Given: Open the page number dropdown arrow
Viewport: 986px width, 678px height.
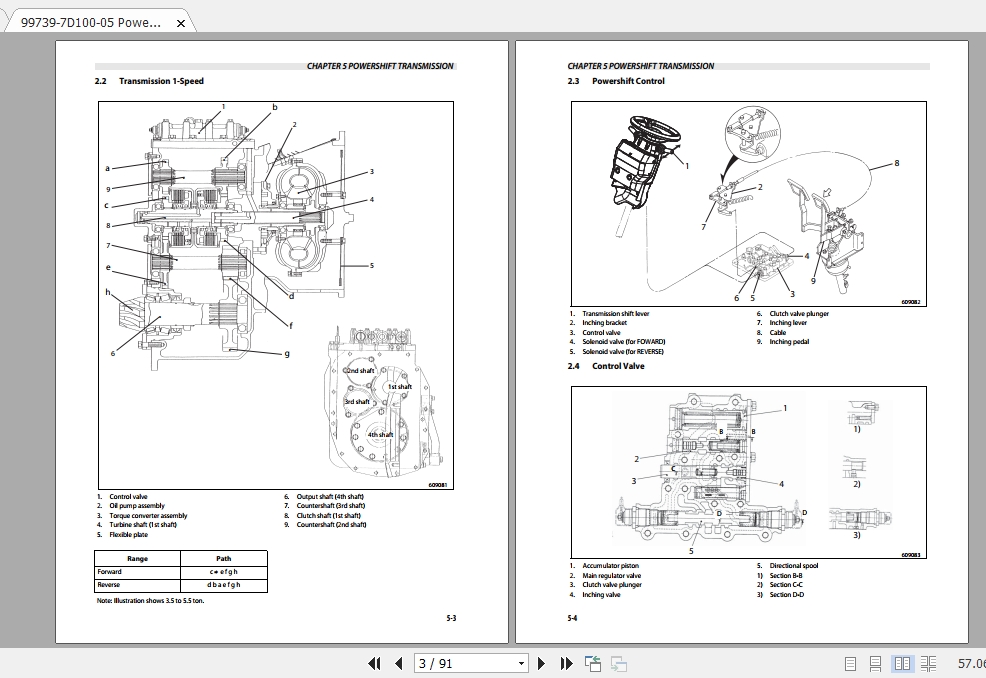Looking at the screenshot, I should [x=521, y=664].
